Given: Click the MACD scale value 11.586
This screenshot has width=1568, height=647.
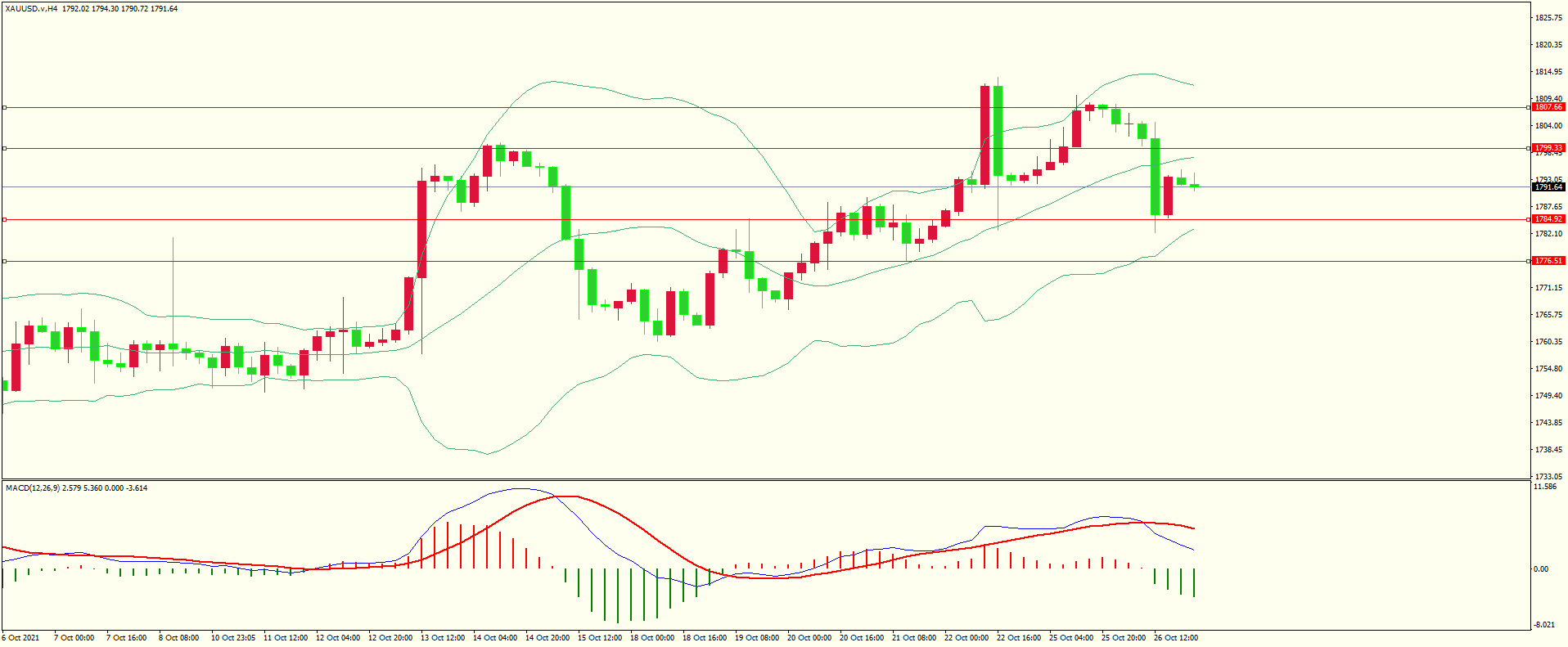Looking at the screenshot, I should [x=1545, y=487].
